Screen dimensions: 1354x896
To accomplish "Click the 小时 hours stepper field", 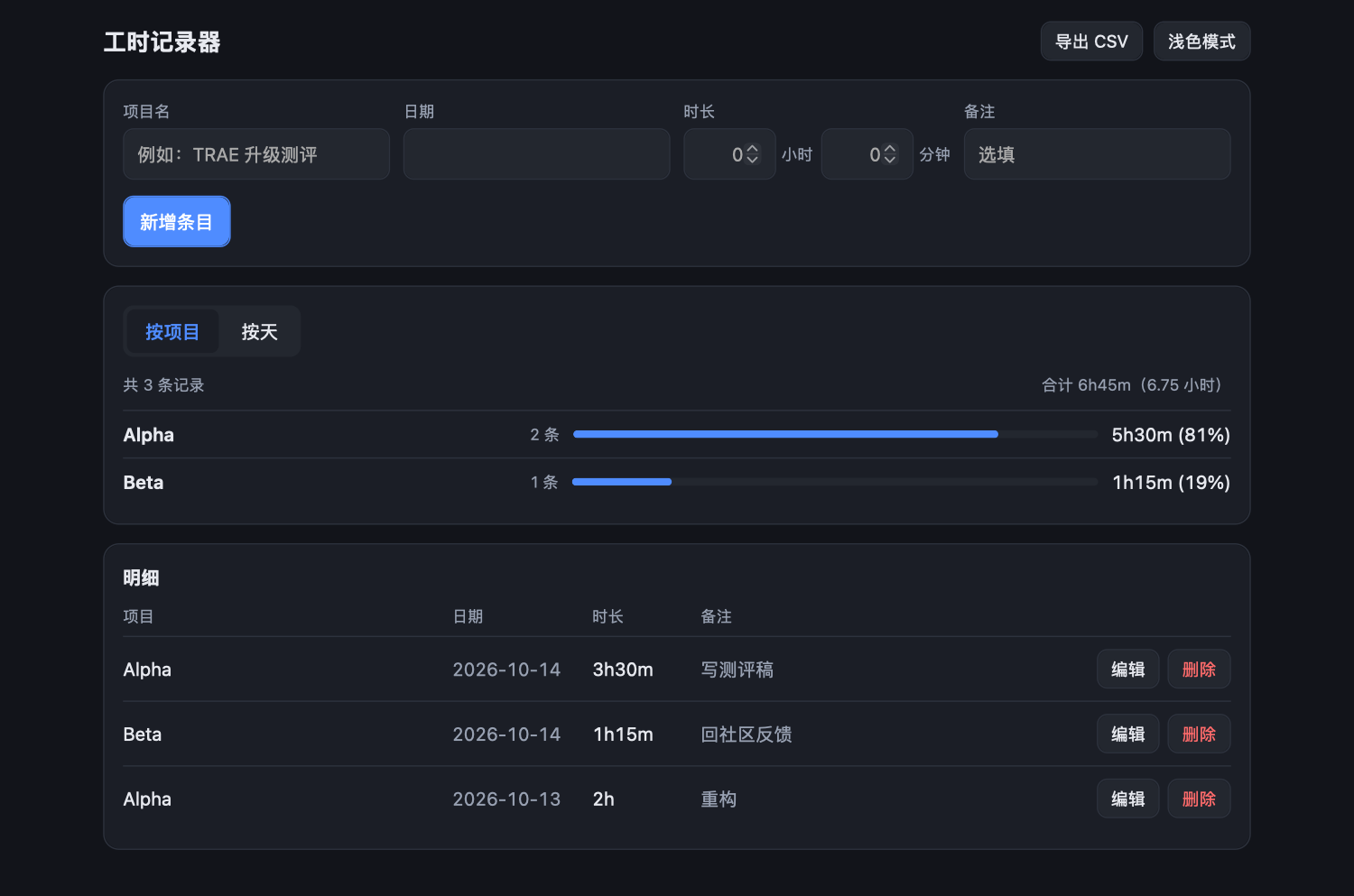I will [729, 154].
